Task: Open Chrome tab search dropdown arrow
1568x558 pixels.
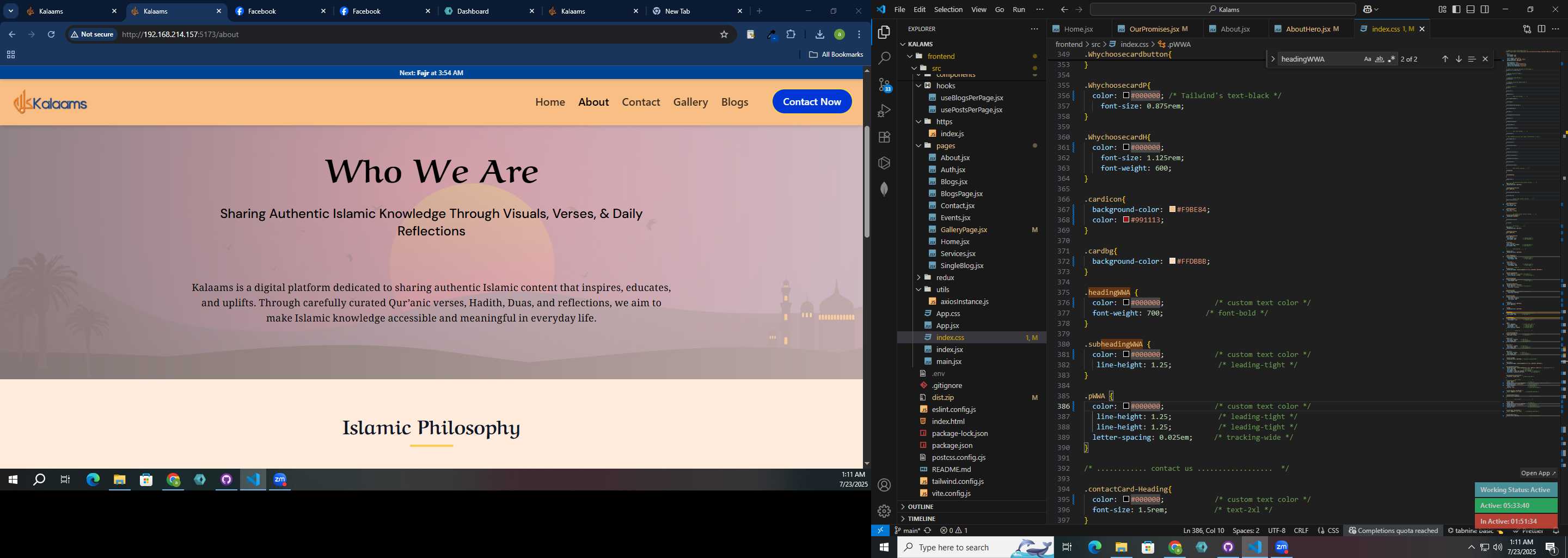Action: [11, 11]
